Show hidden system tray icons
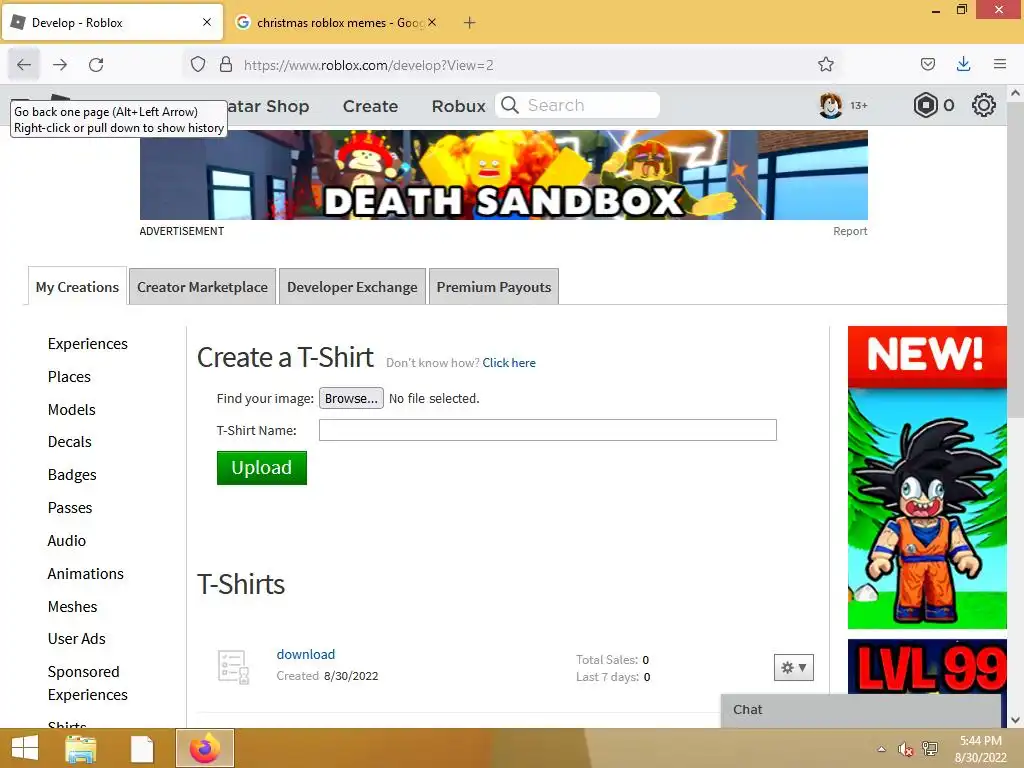The height and width of the screenshot is (768, 1024). tap(882, 749)
